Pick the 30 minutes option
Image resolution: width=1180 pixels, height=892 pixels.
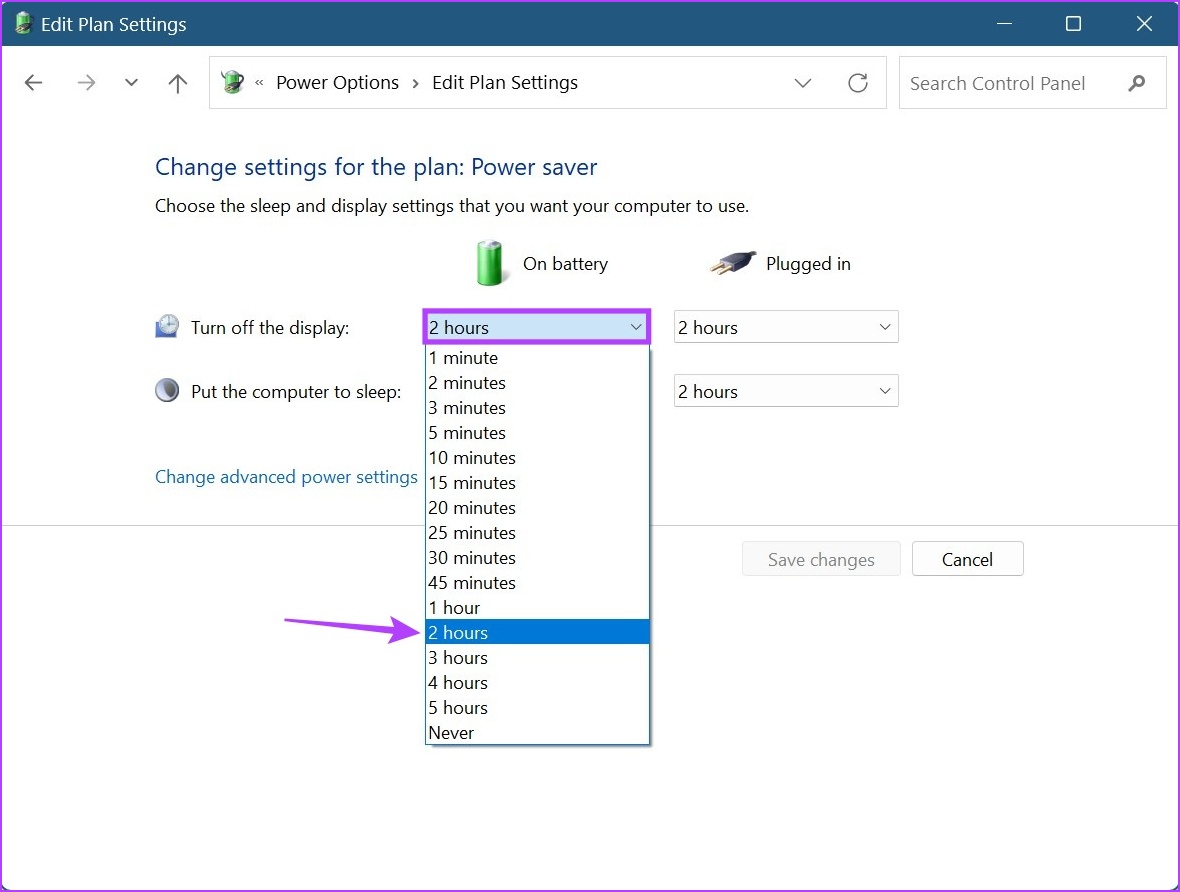537,558
